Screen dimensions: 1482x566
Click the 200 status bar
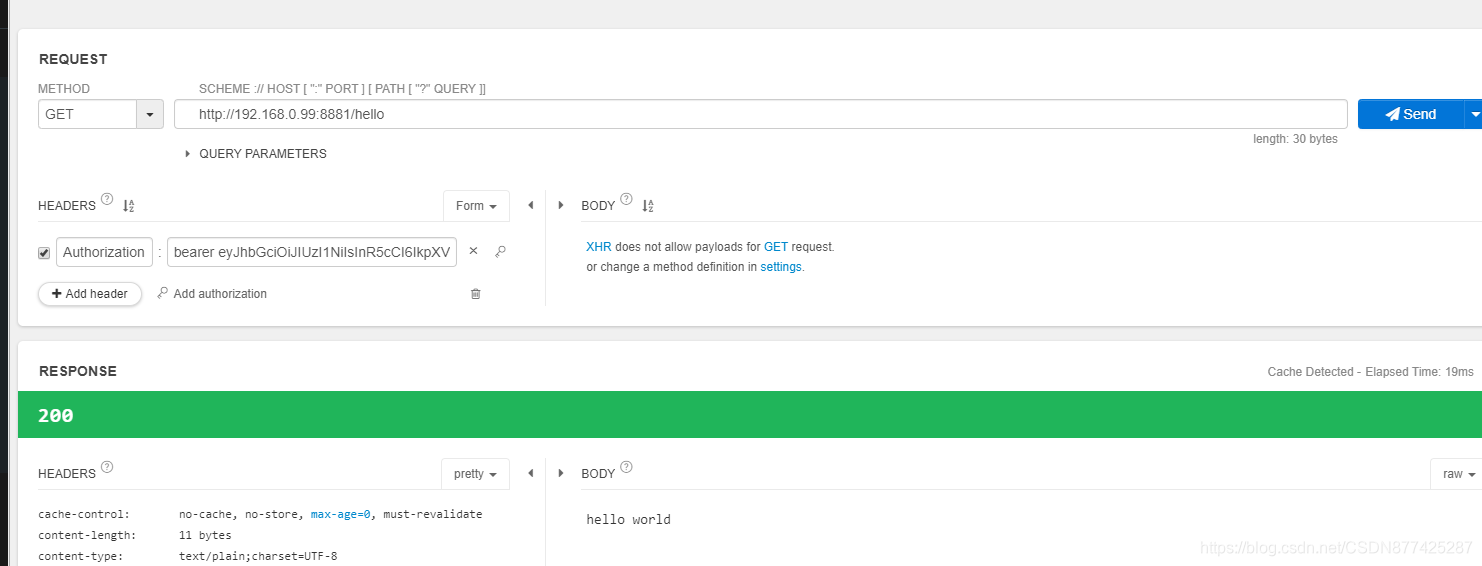(x=750, y=414)
